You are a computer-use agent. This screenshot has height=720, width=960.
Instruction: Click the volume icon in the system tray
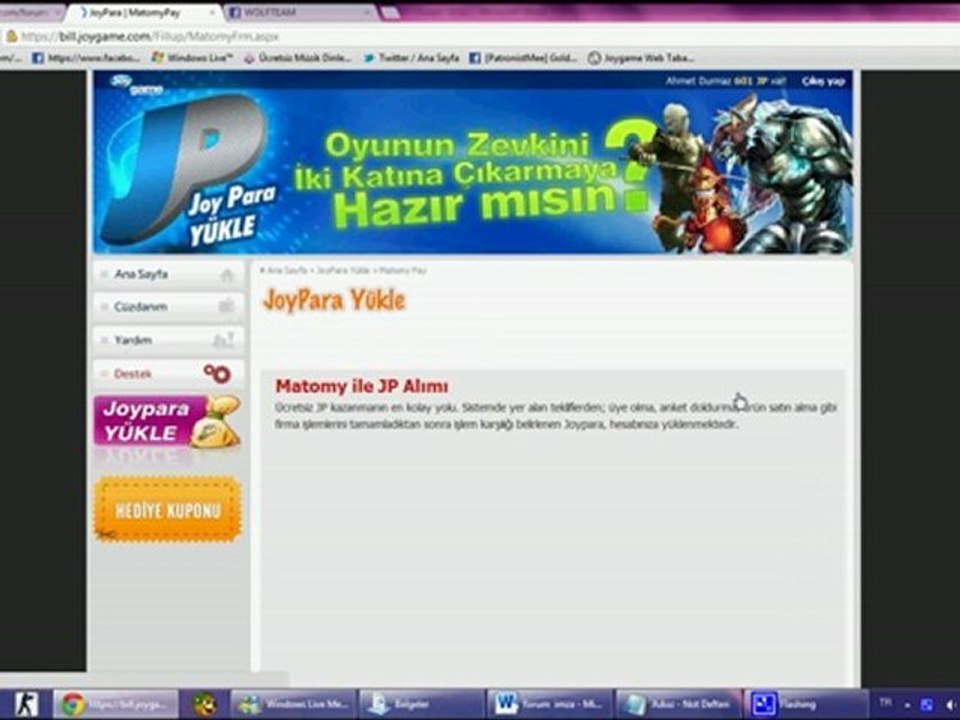tap(952, 705)
